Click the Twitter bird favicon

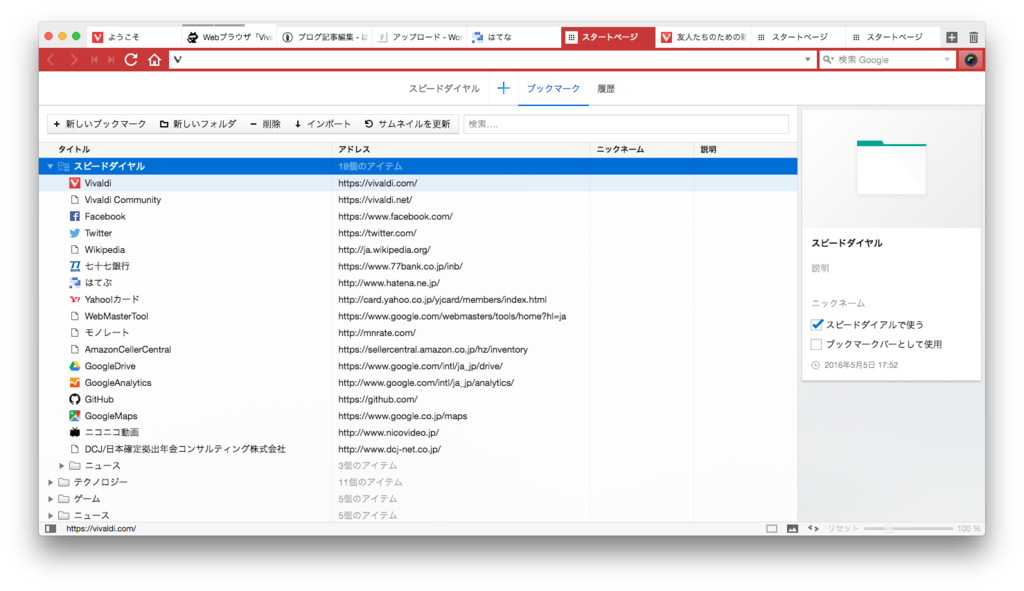(x=74, y=233)
